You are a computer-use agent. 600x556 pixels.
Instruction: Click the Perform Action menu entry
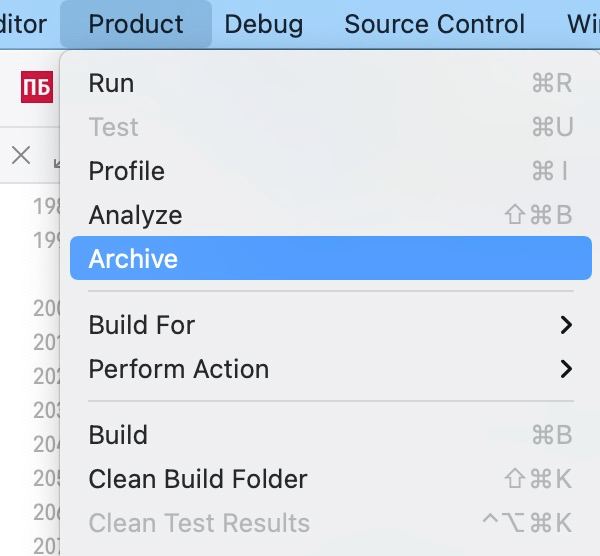tap(331, 369)
